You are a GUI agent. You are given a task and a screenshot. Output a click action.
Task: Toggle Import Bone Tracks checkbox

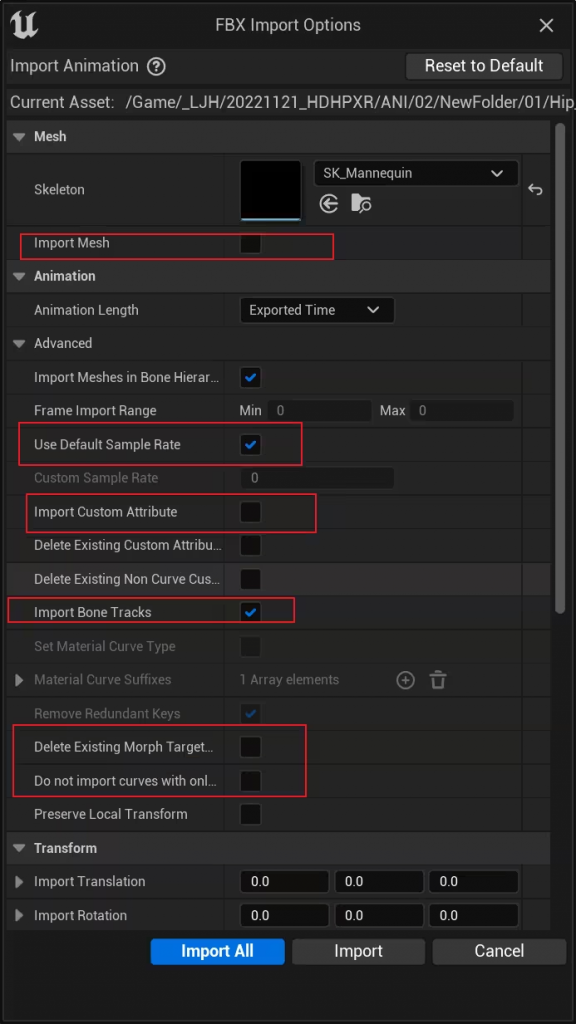pos(250,613)
